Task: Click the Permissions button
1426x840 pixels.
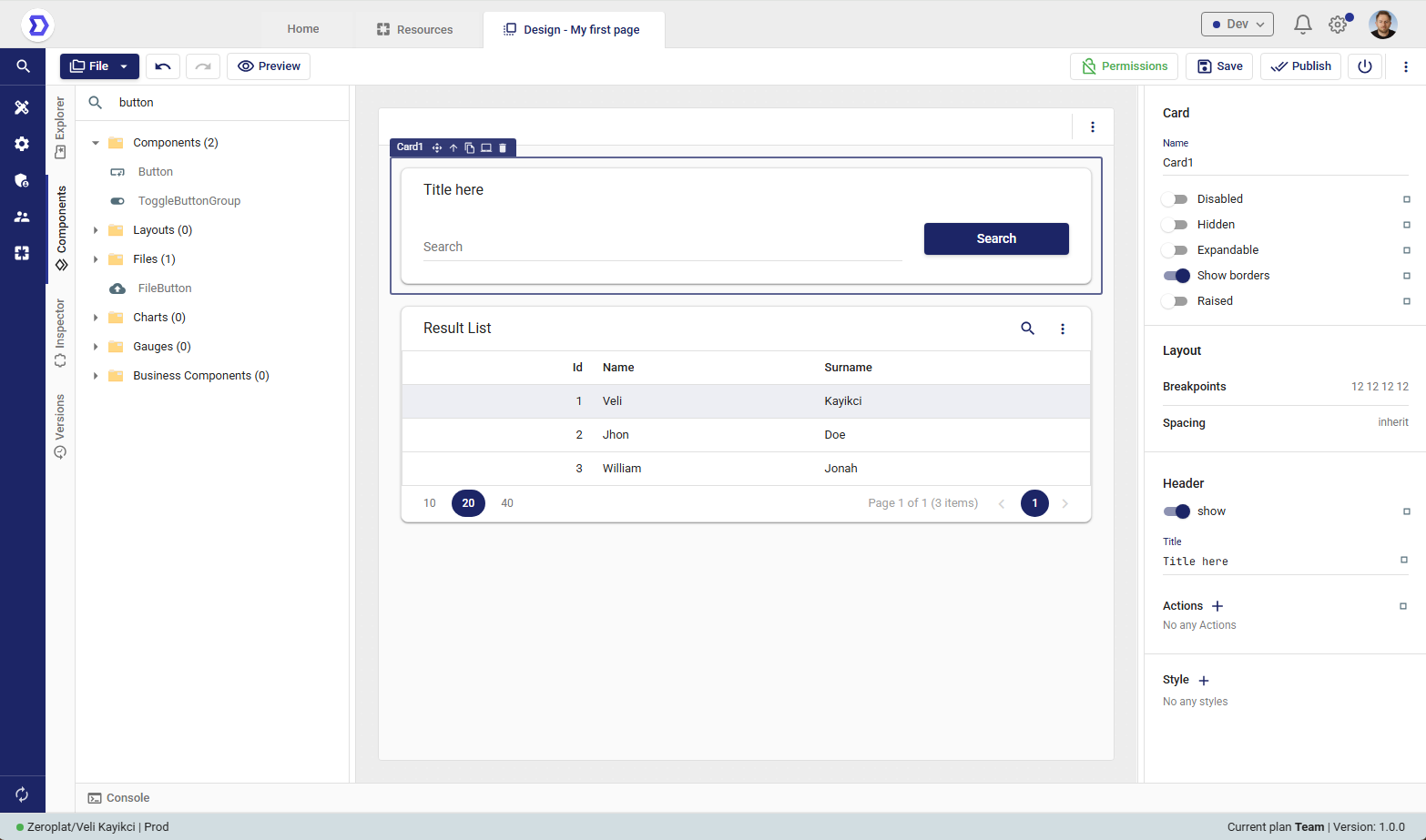Action: [1124, 66]
